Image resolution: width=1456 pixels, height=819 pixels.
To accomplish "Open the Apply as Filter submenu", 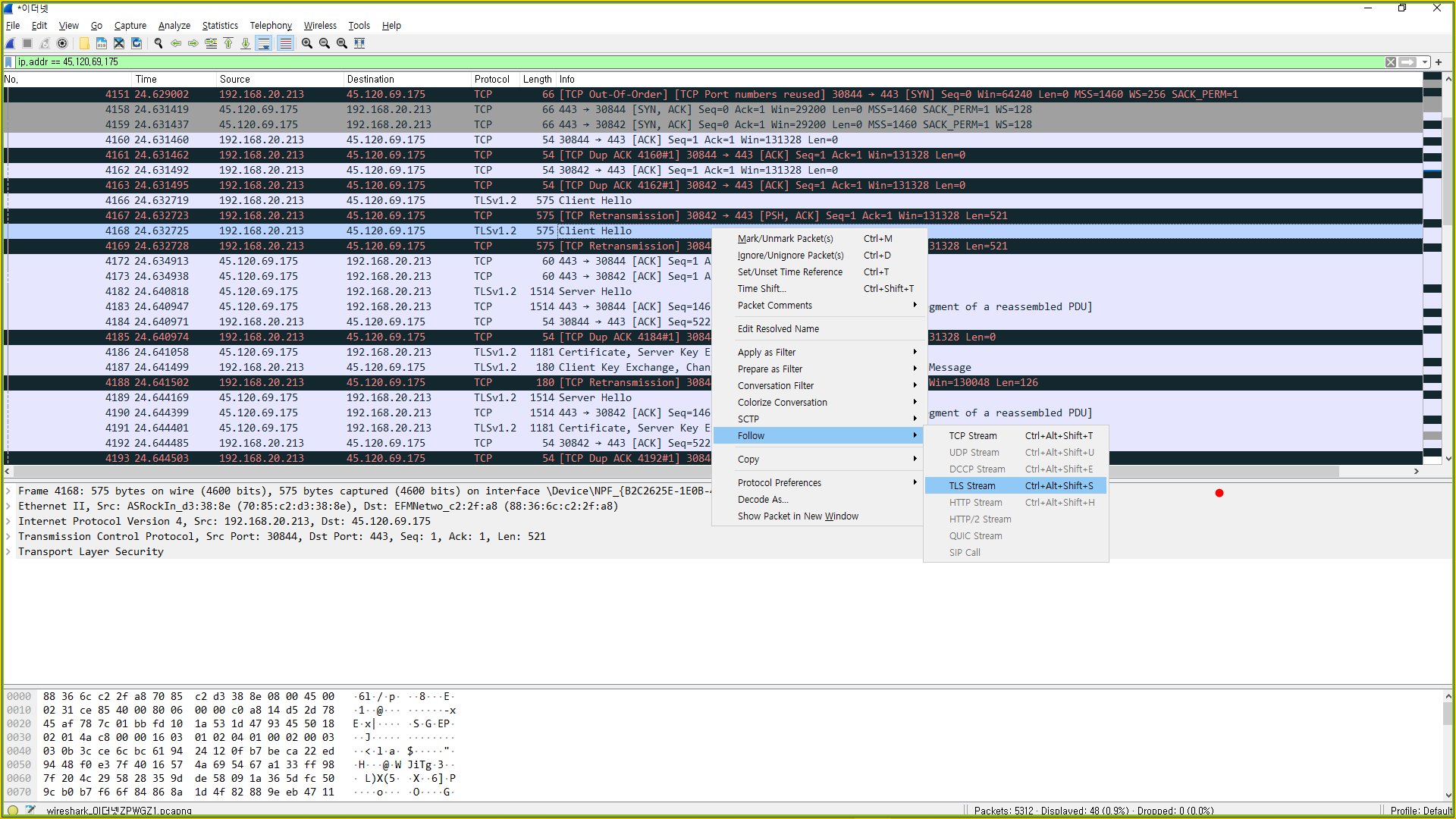I will point(766,353).
